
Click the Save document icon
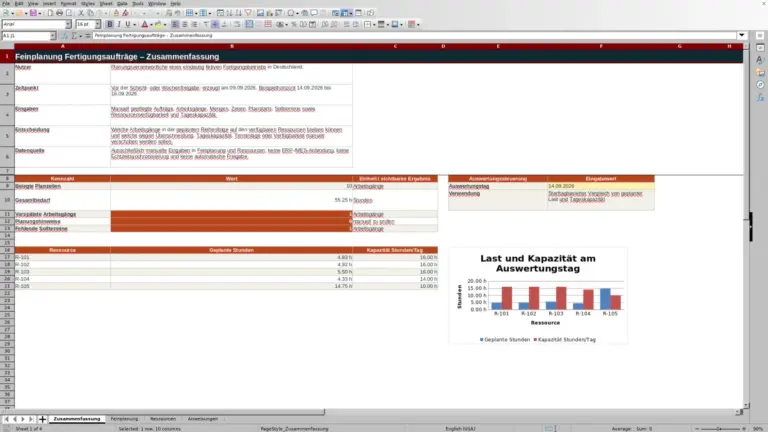[33, 13]
